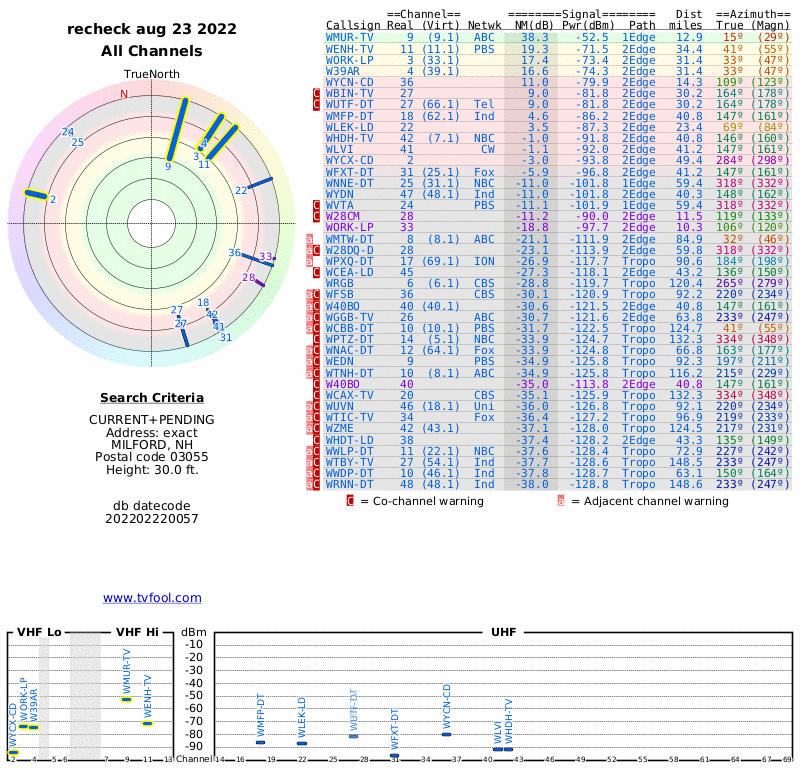Open the www.tvfool.com link
The image size is (800, 768).
152,598
